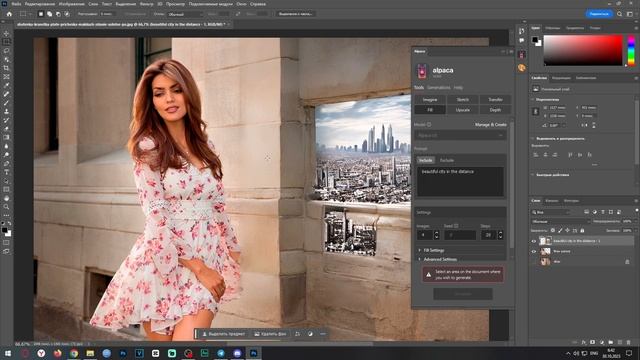This screenshot has height=360, width=640.
Task: Create a new layer with bottom icon
Action: pos(620,342)
